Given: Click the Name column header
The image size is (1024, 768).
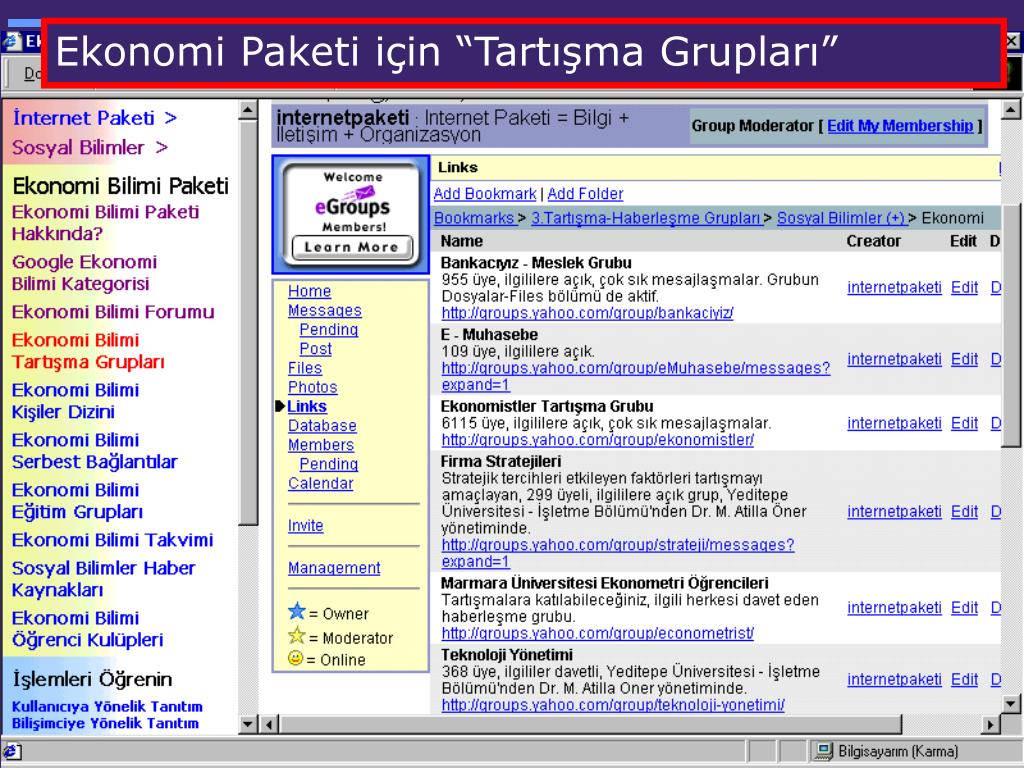Looking at the screenshot, I should [462, 242].
